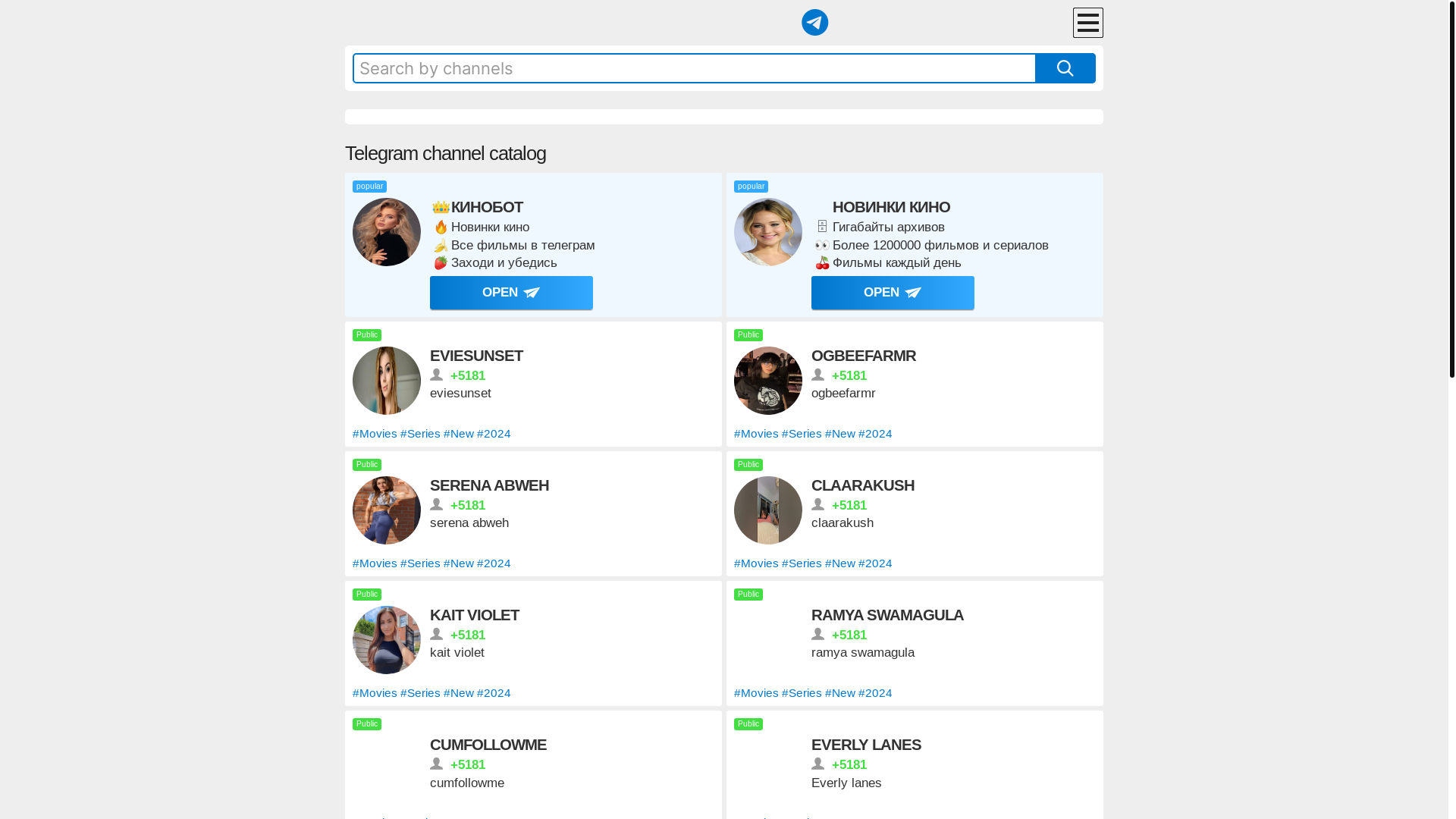
Task: Click the 'claarakush' description text
Action: [x=843, y=523]
